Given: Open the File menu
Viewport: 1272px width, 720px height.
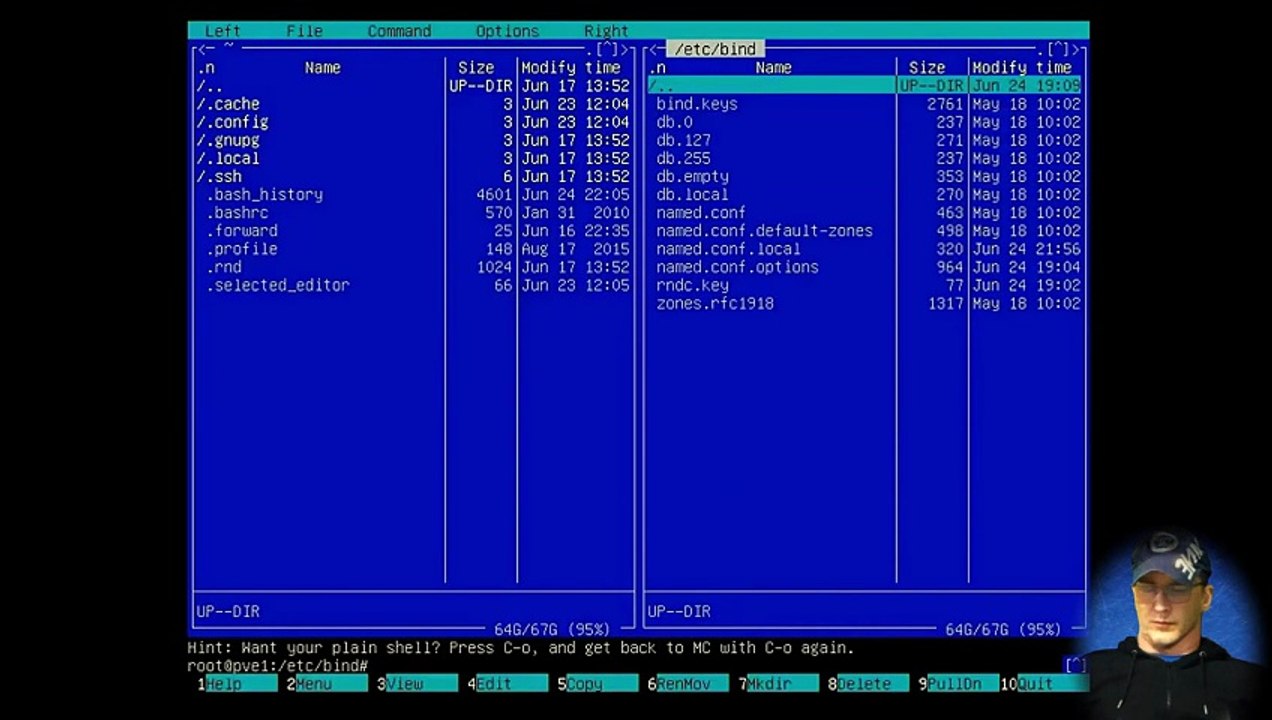Looking at the screenshot, I should pyautogui.click(x=304, y=31).
